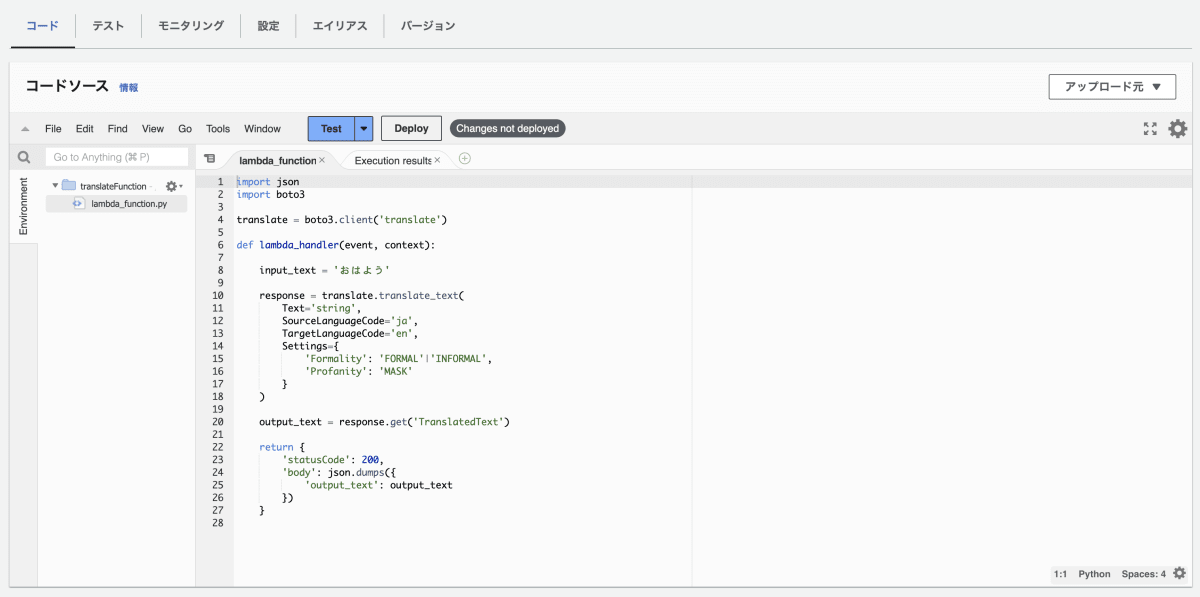Toggle fullscreen editor mode icon
Screen dimensions: 1200x597
tap(1150, 129)
